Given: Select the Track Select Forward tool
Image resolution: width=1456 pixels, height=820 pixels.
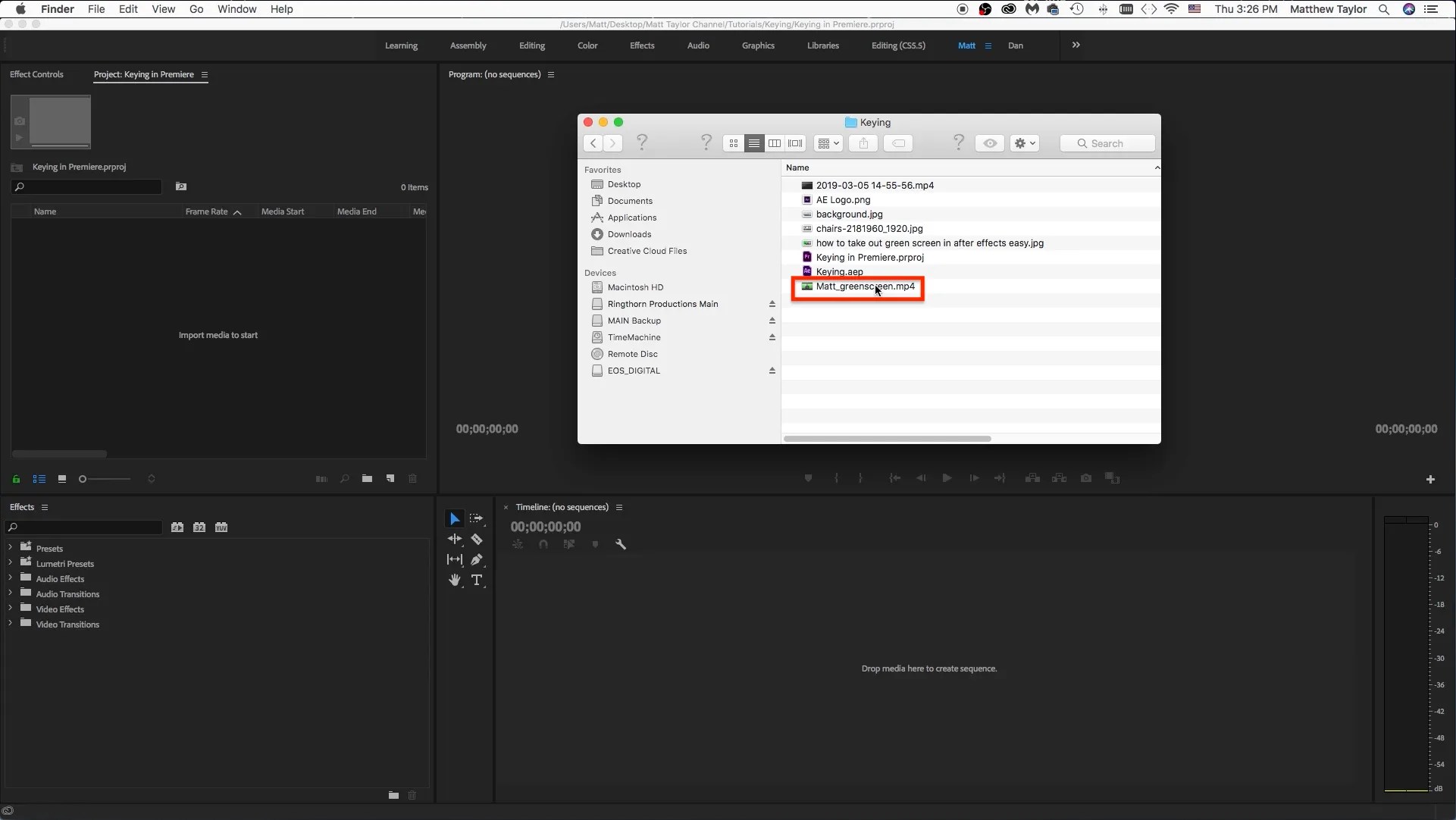Looking at the screenshot, I should [x=478, y=518].
